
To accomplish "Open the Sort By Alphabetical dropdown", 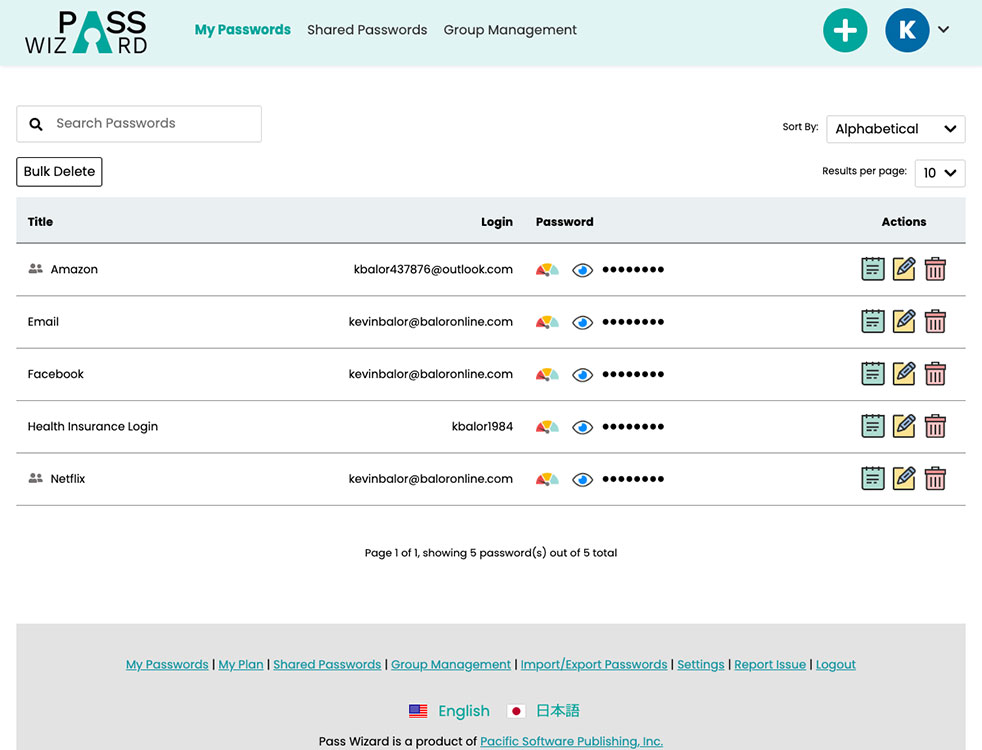I will tap(896, 129).
